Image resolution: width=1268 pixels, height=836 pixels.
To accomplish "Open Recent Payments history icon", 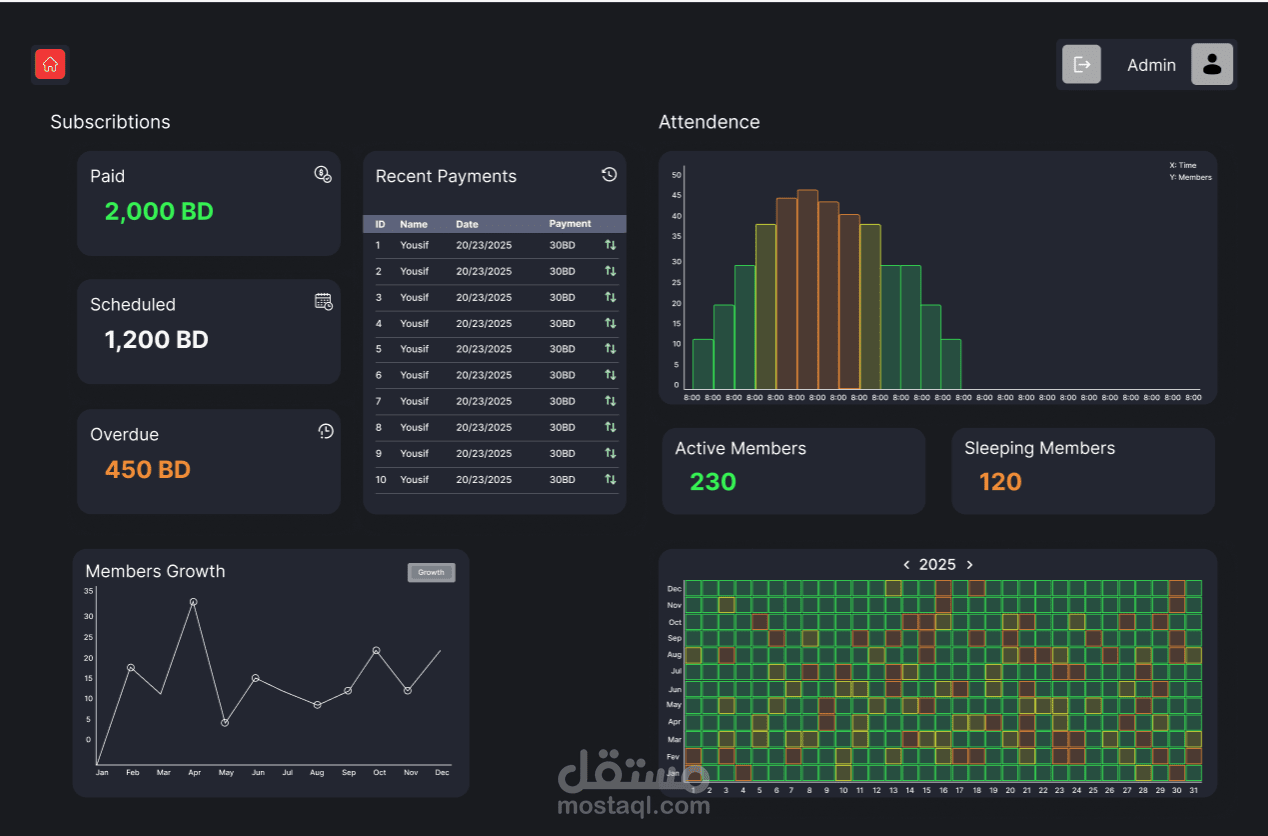I will click(609, 174).
